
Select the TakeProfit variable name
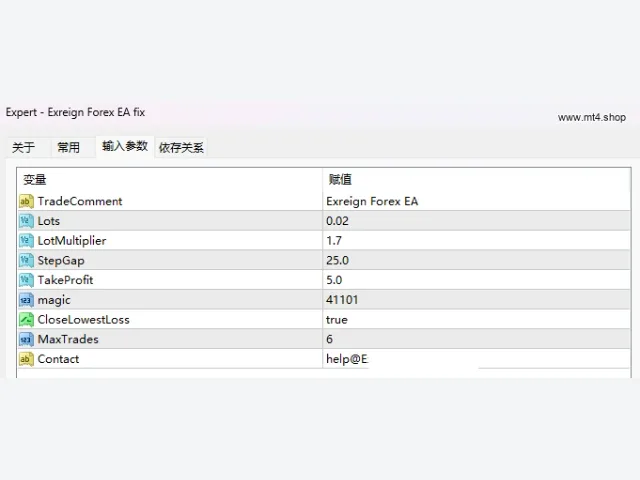(65, 280)
